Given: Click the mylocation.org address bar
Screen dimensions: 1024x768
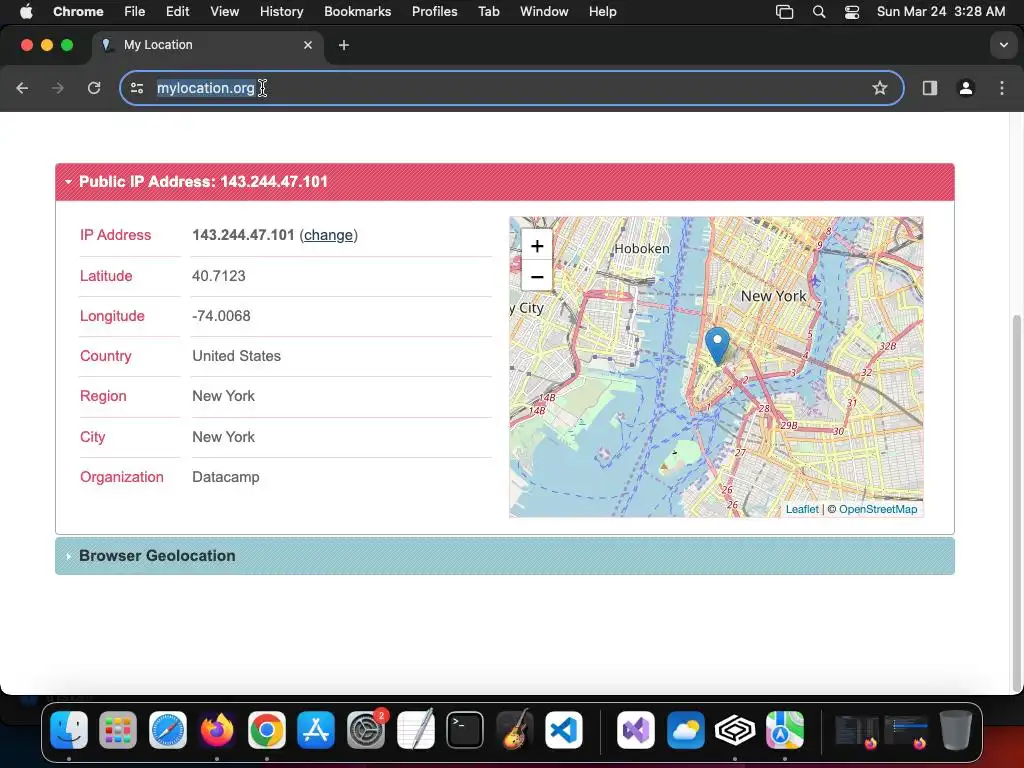Looking at the screenshot, I should point(511,88).
